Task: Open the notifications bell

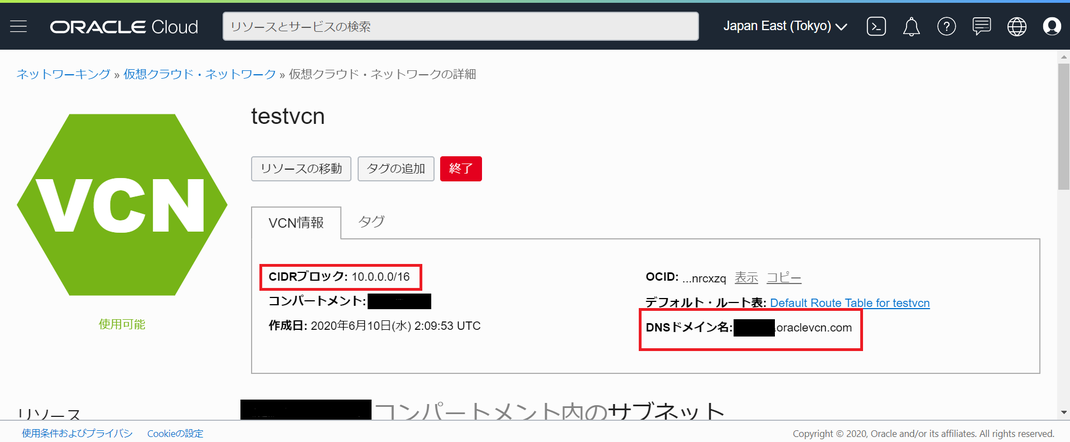Action: (x=910, y=27)
